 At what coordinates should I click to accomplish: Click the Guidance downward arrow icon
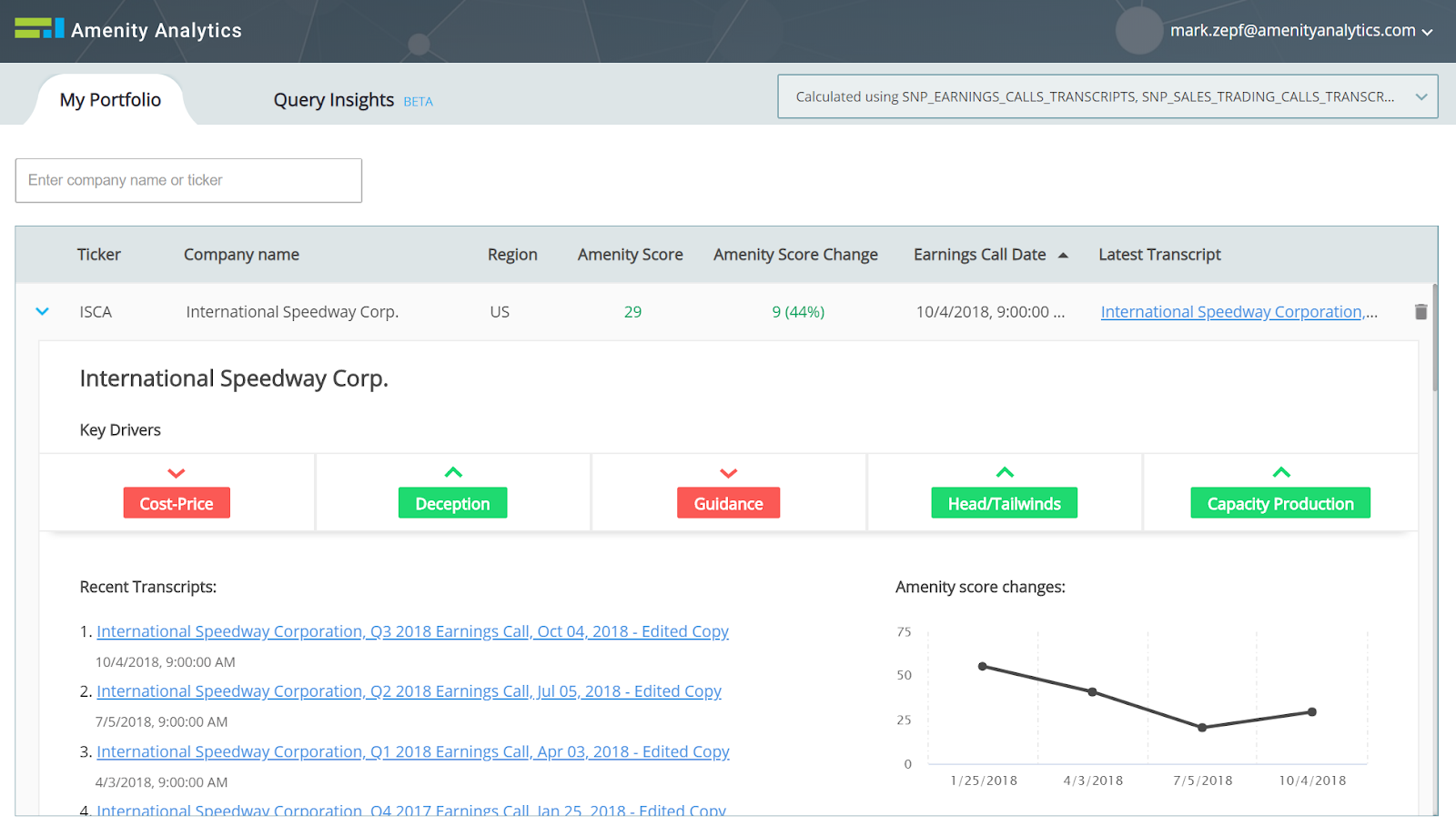[729, 473]
